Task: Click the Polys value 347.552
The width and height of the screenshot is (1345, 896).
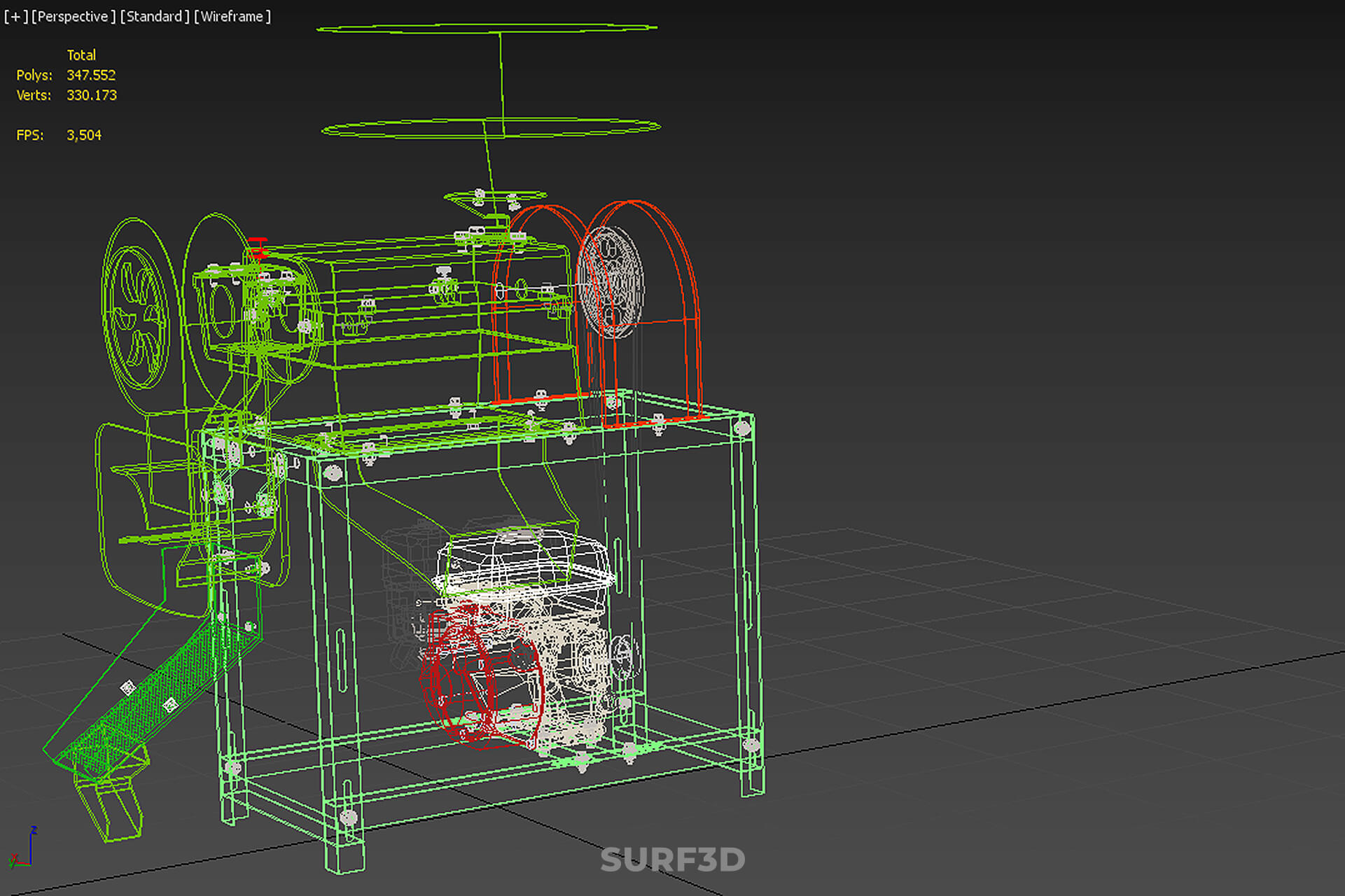Action: [91, 75]
